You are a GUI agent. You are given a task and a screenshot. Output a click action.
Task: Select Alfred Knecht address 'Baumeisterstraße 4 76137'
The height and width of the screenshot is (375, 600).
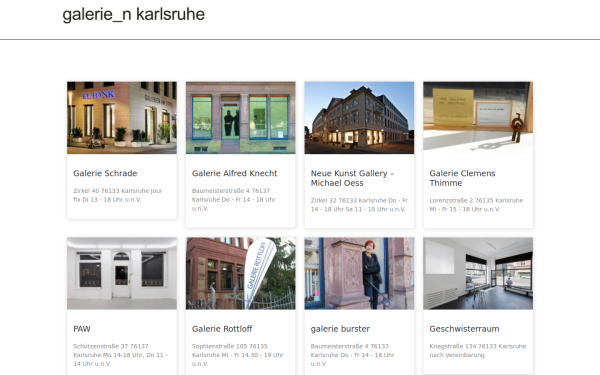pos(231,191)
